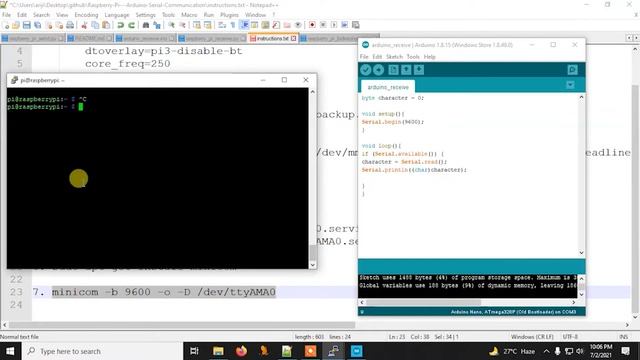The image size is (640, 360).
Task: Click line 7 minicom command text
Action: tap(164, 292)
